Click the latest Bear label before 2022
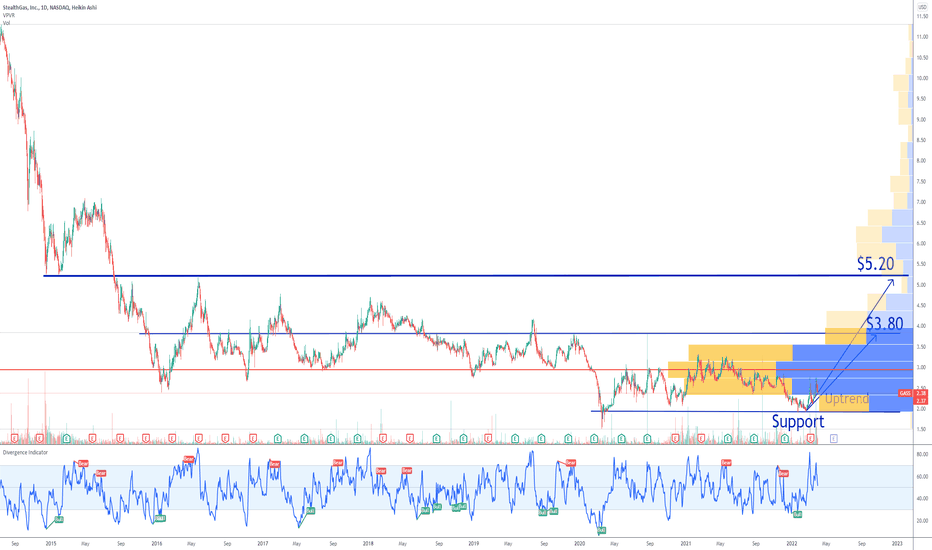The width and height of the screenshot is (932, 550). click(x=783, y=473)
